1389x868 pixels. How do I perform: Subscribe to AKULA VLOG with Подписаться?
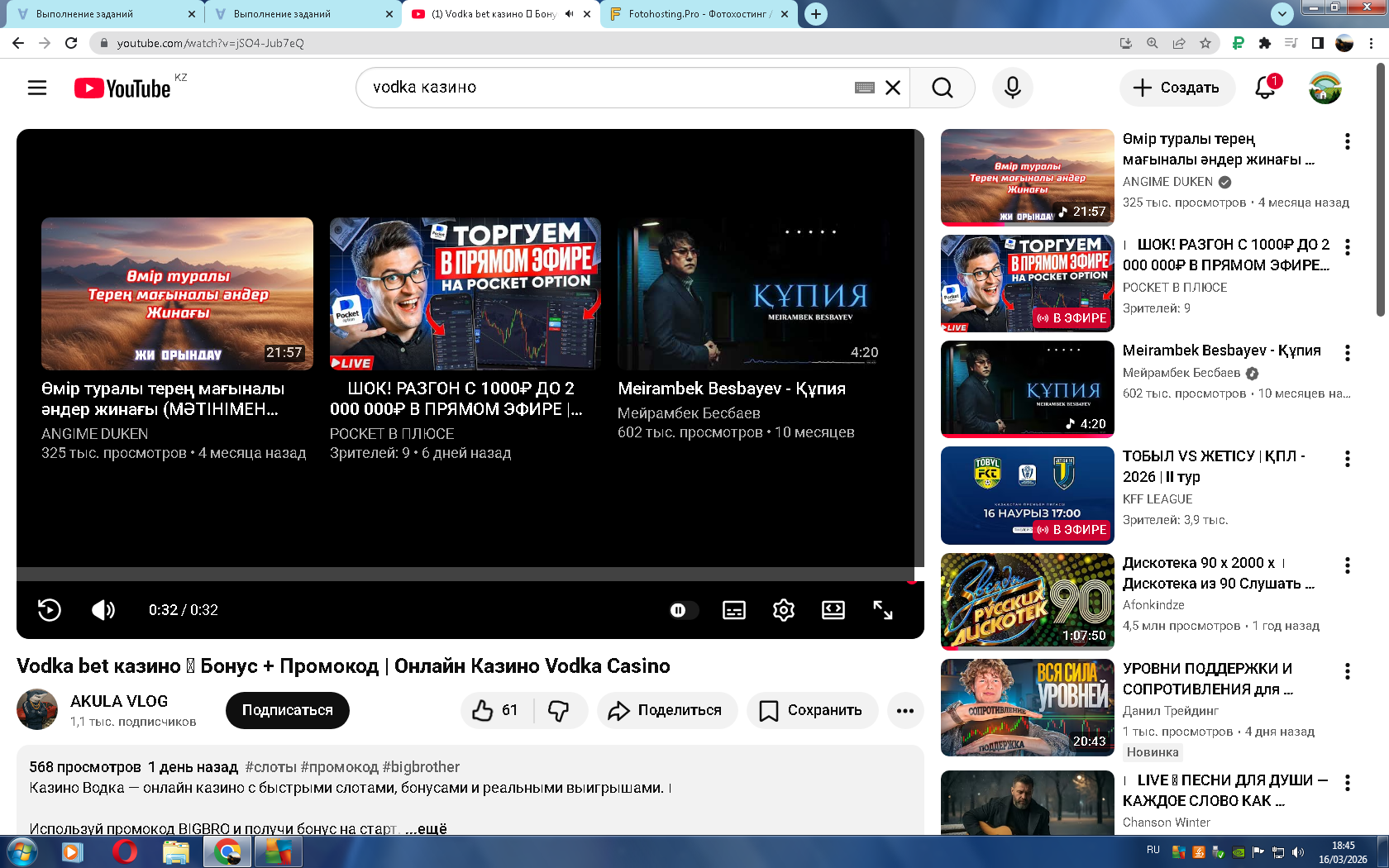[x=288, y=710]
